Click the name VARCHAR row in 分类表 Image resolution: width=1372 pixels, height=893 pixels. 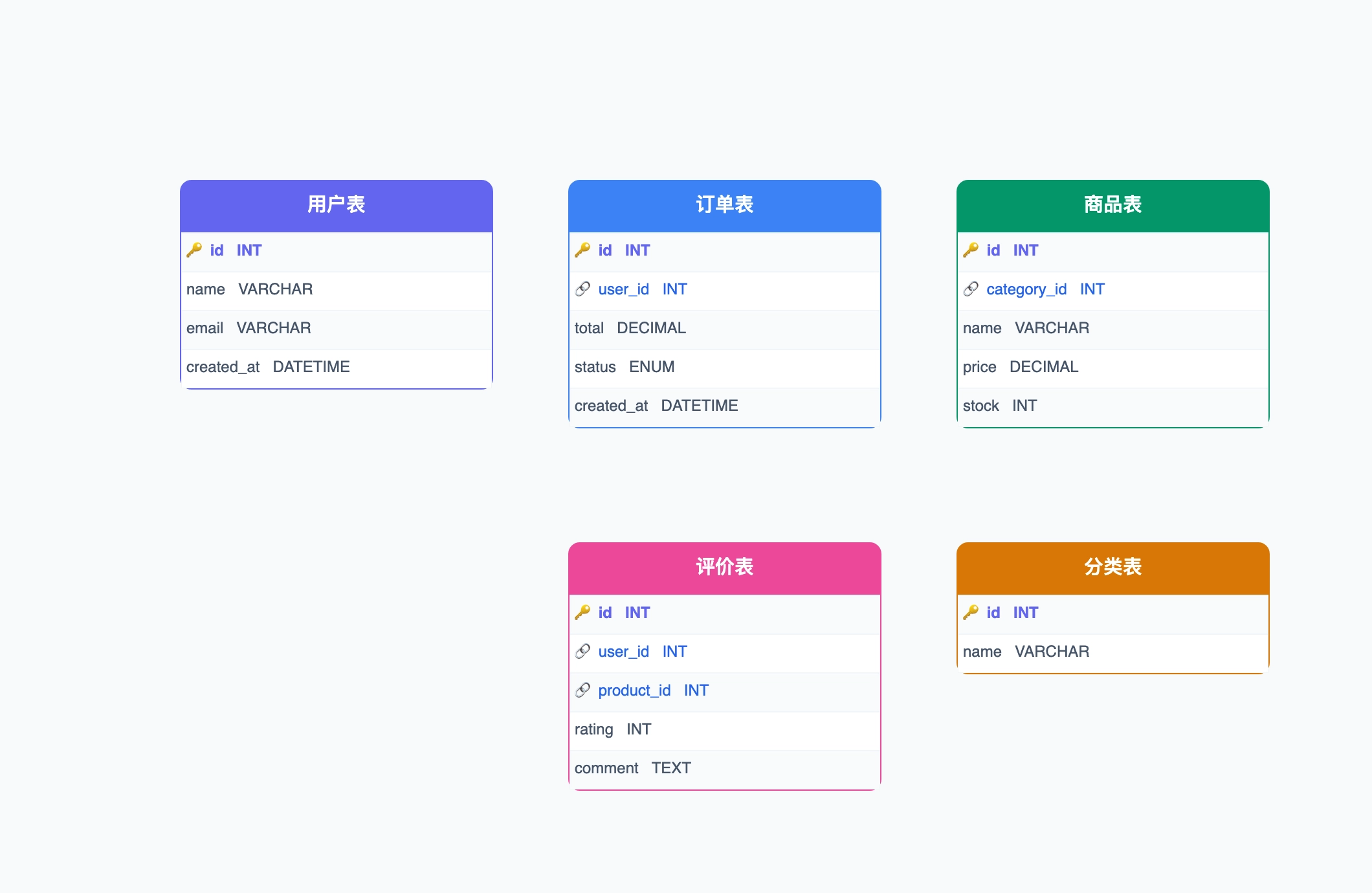[1111, 652]
